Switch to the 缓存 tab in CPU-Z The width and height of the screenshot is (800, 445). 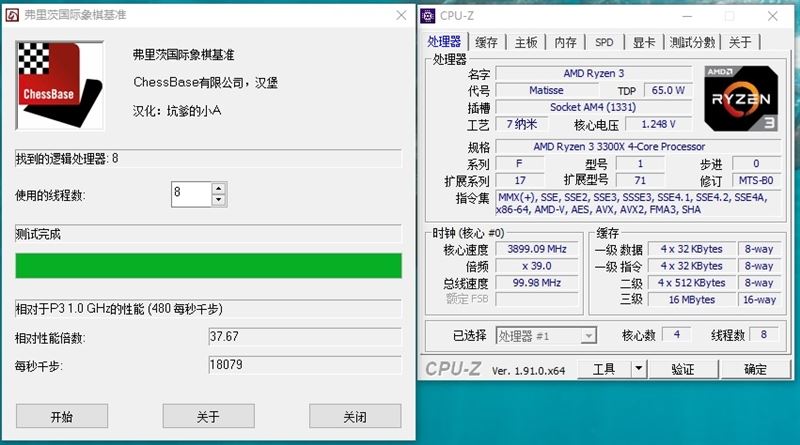coord(486,42)
